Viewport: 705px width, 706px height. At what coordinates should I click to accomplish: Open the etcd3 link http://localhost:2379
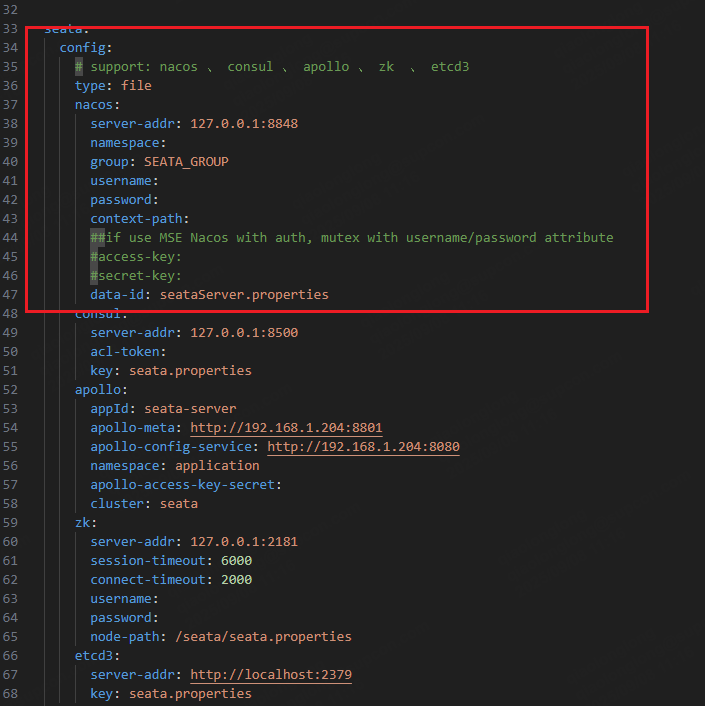point(271,674)
